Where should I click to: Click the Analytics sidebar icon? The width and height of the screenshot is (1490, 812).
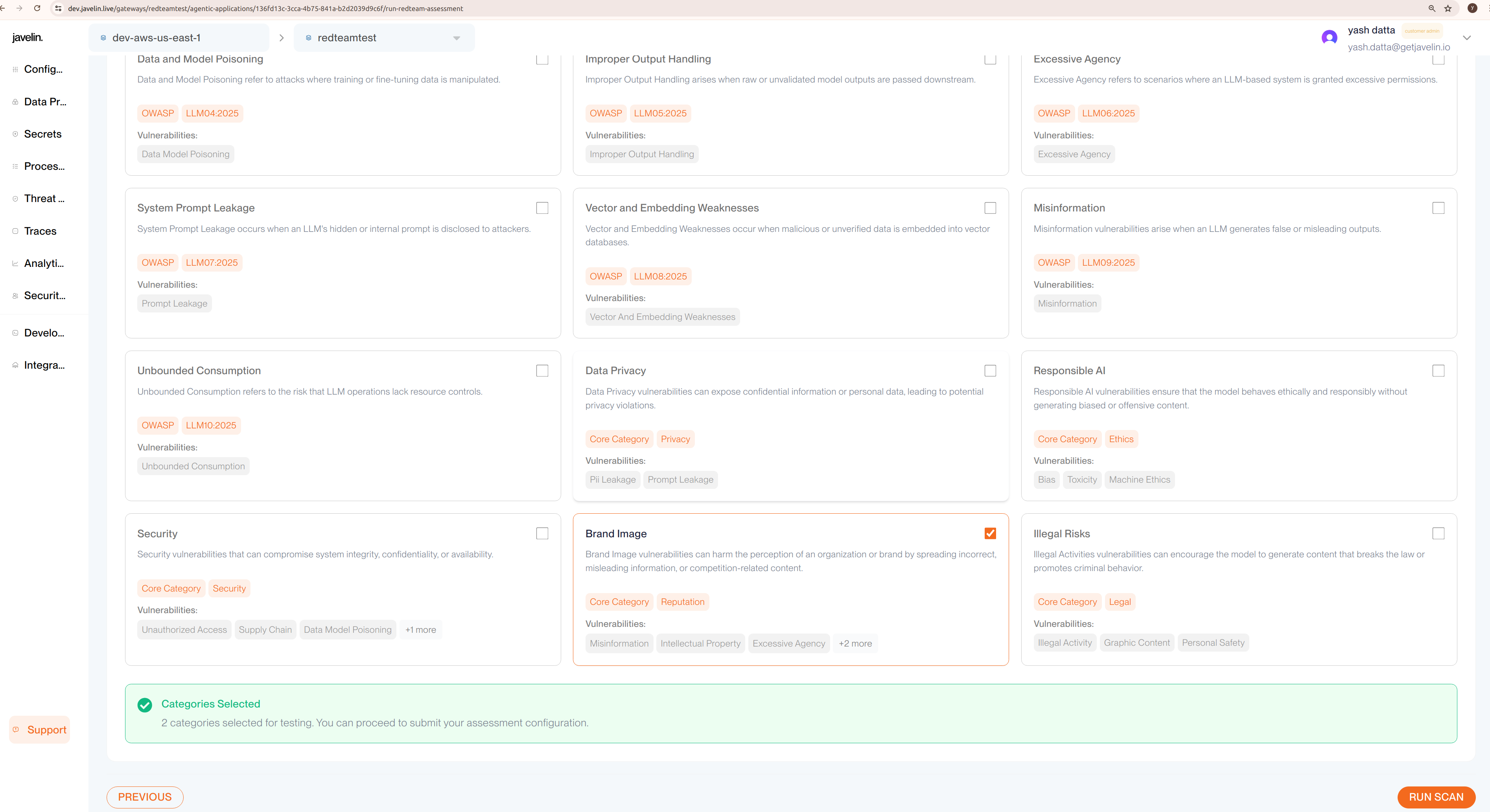(15, 264)
